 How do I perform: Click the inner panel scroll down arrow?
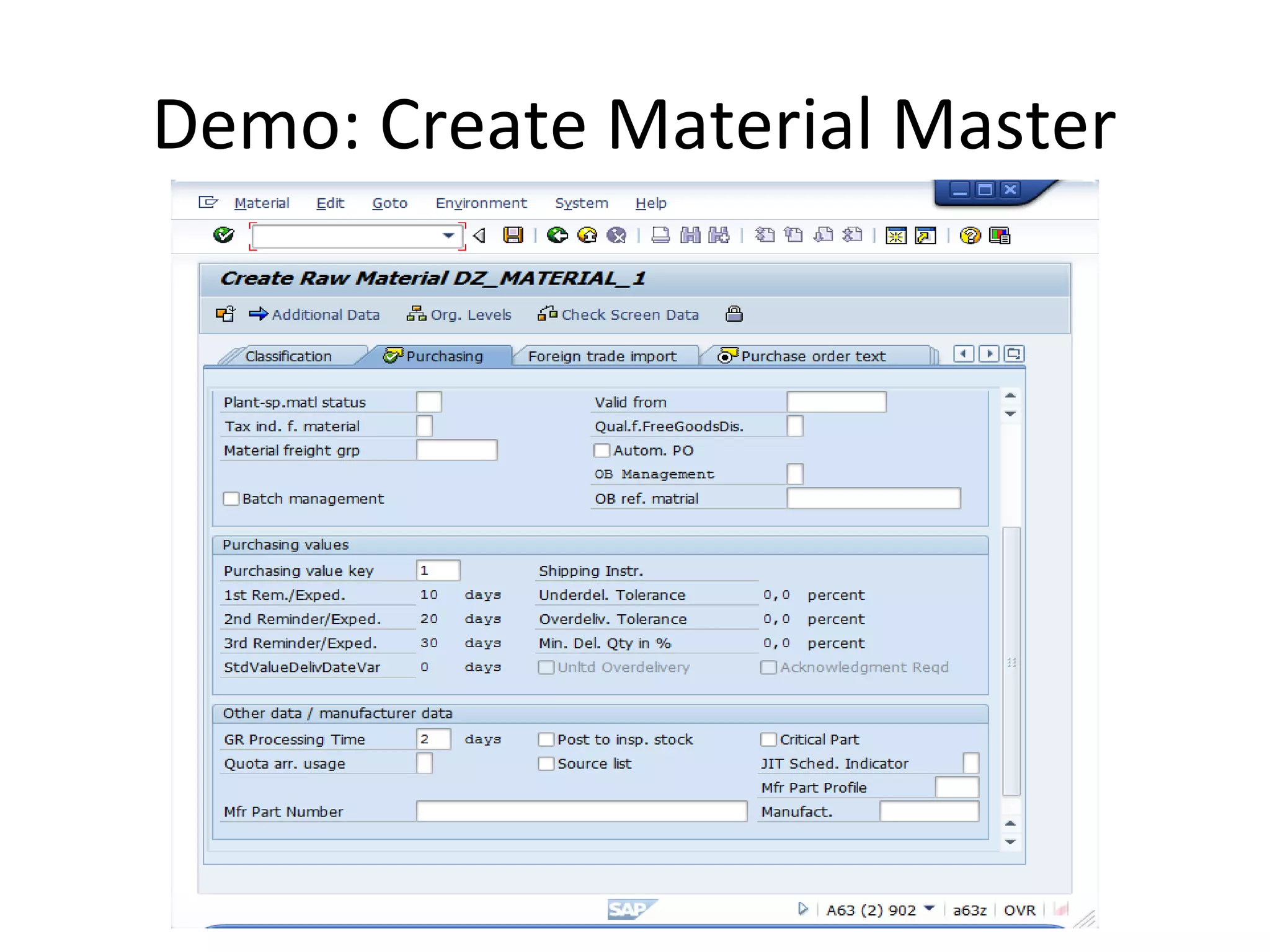point(1010,413)
